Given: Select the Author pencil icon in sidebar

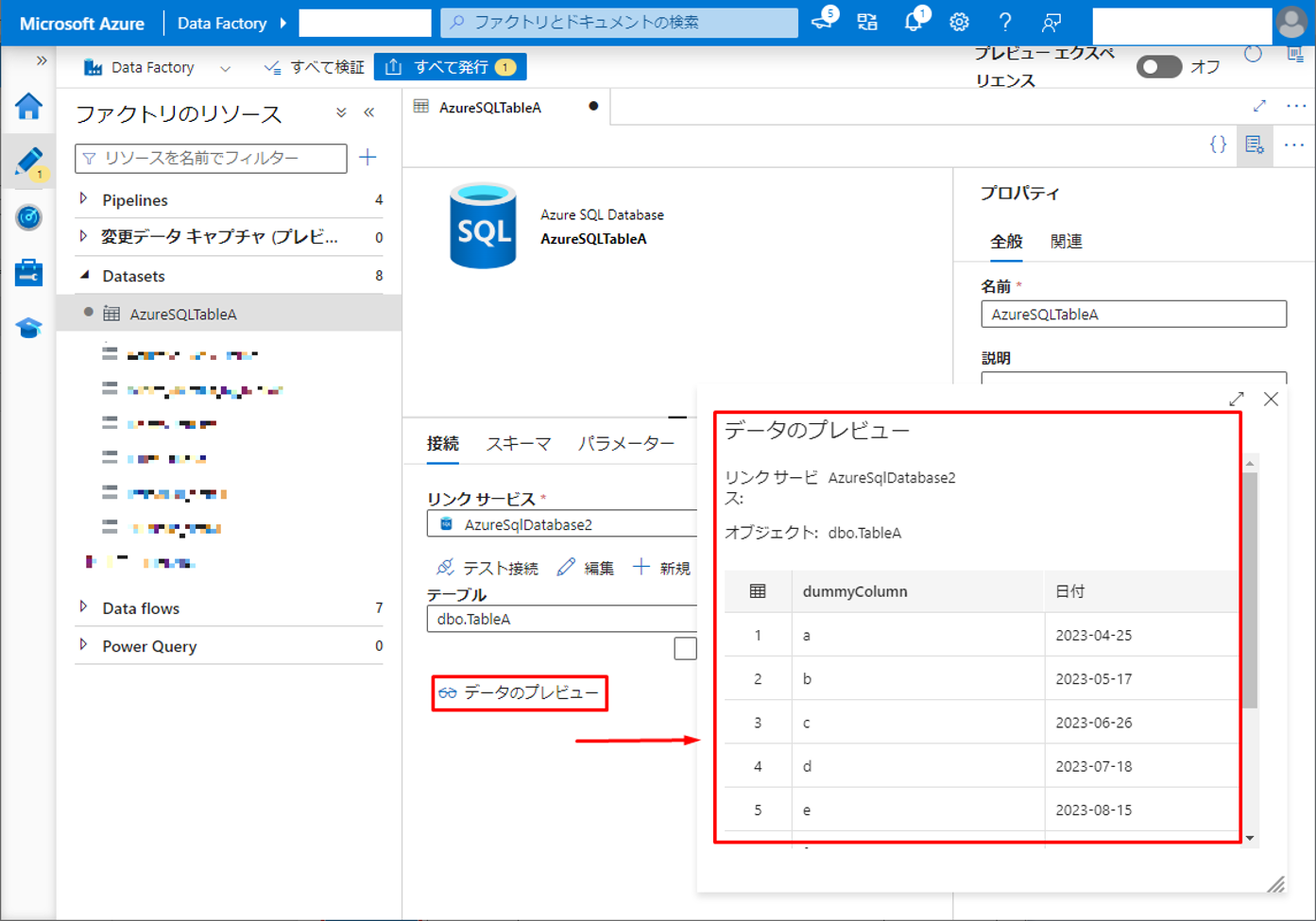Looking at the screenshot, I should (28, 162).
